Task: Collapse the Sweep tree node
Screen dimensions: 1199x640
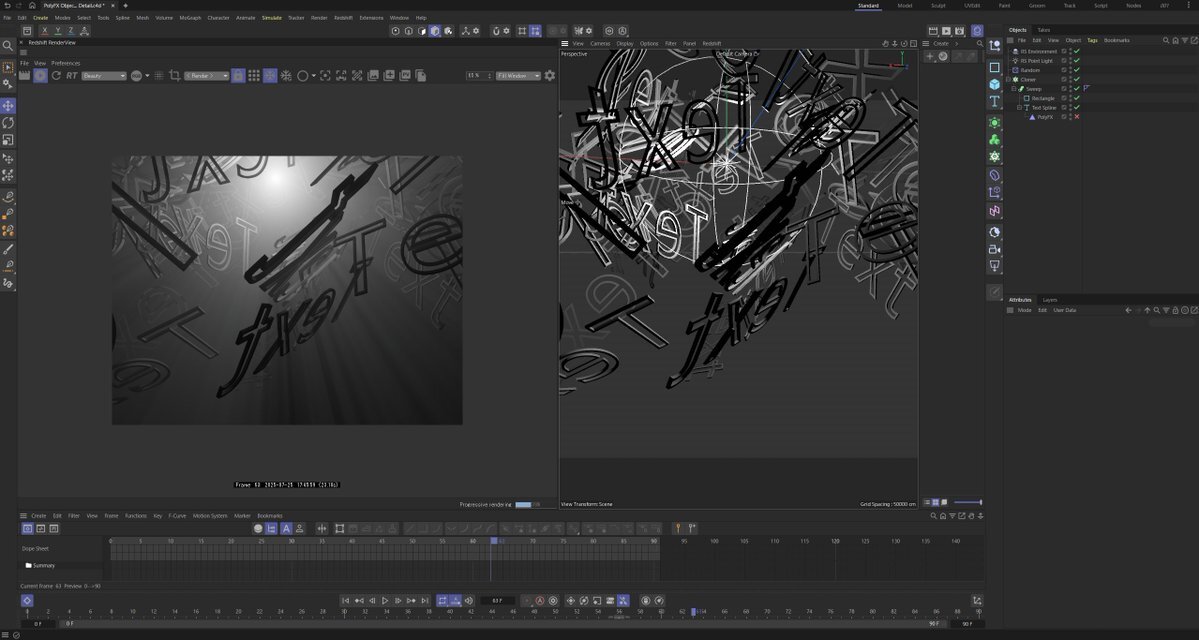Action: pos(1014,89)
